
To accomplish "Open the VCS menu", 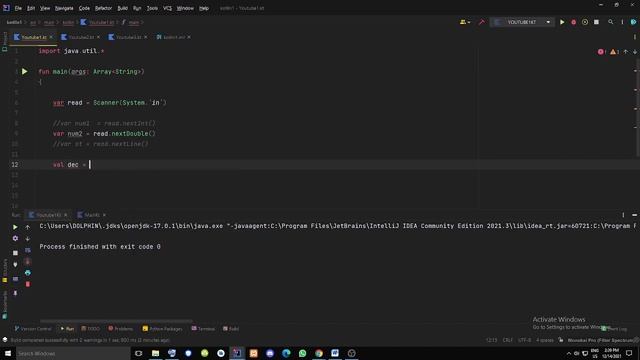I will 167,8.
